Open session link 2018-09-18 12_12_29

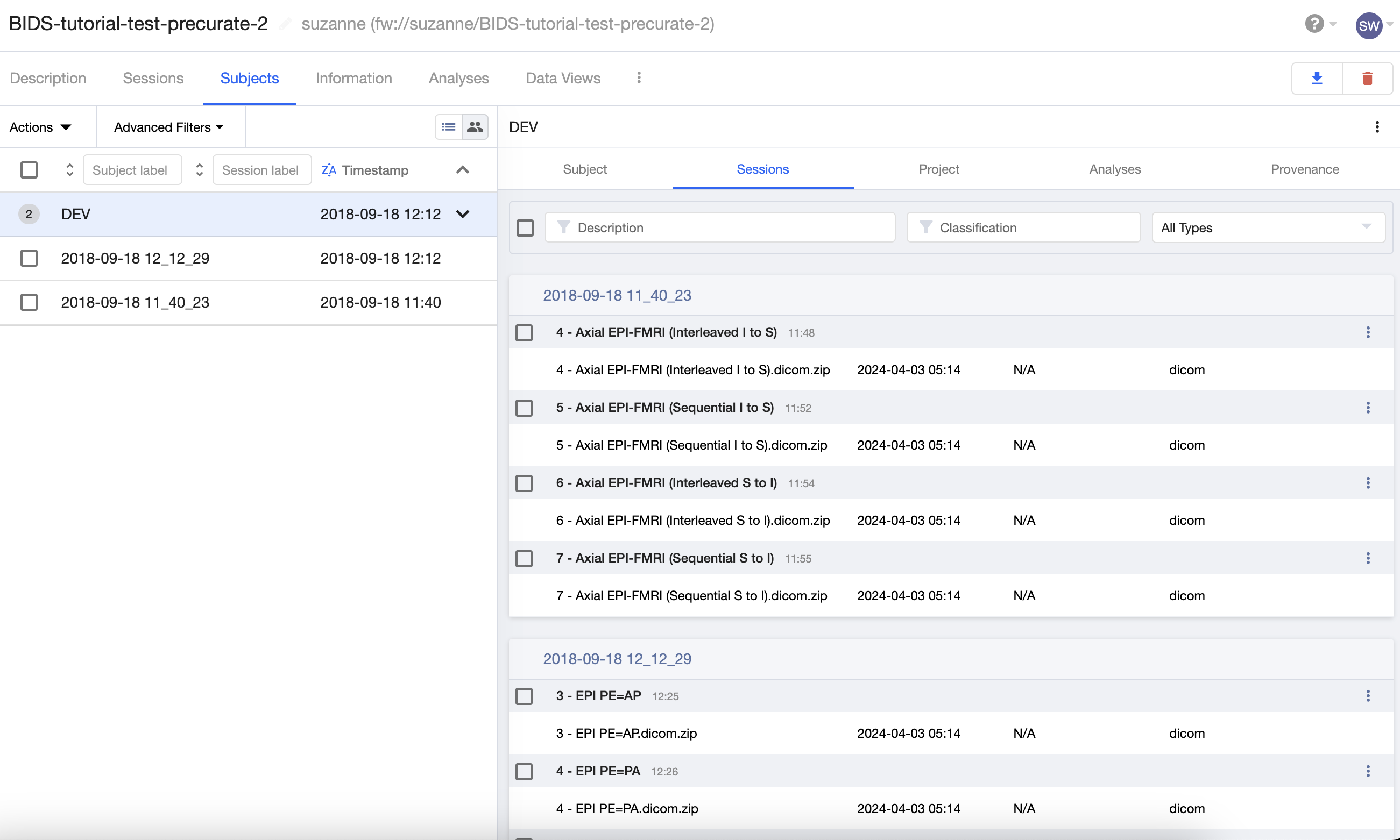pos(617,658)
